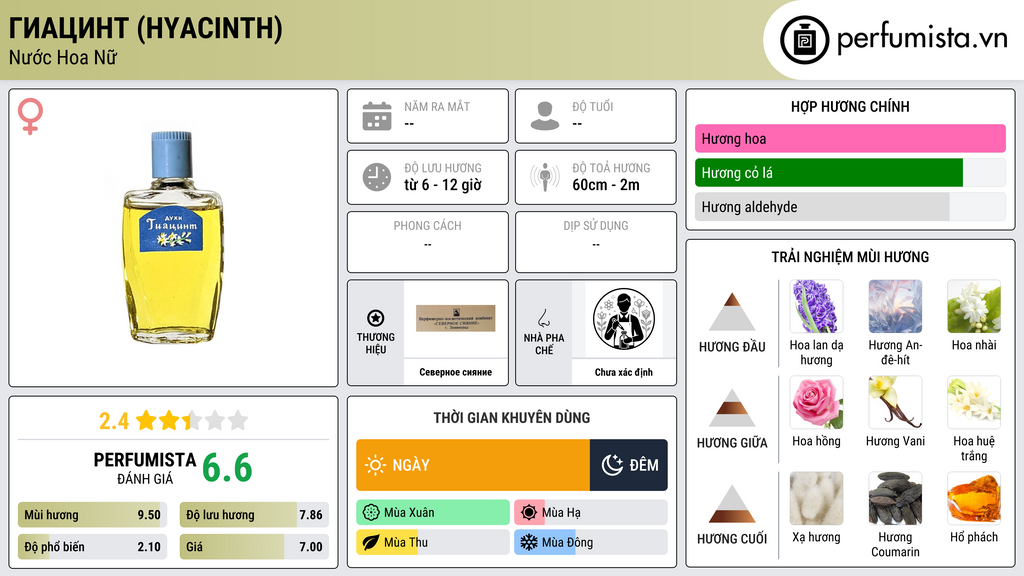This screenshot has height=576, width=1024.
Task: Select the Mùa Xuân season bar
Action: (x=433, y=513)
